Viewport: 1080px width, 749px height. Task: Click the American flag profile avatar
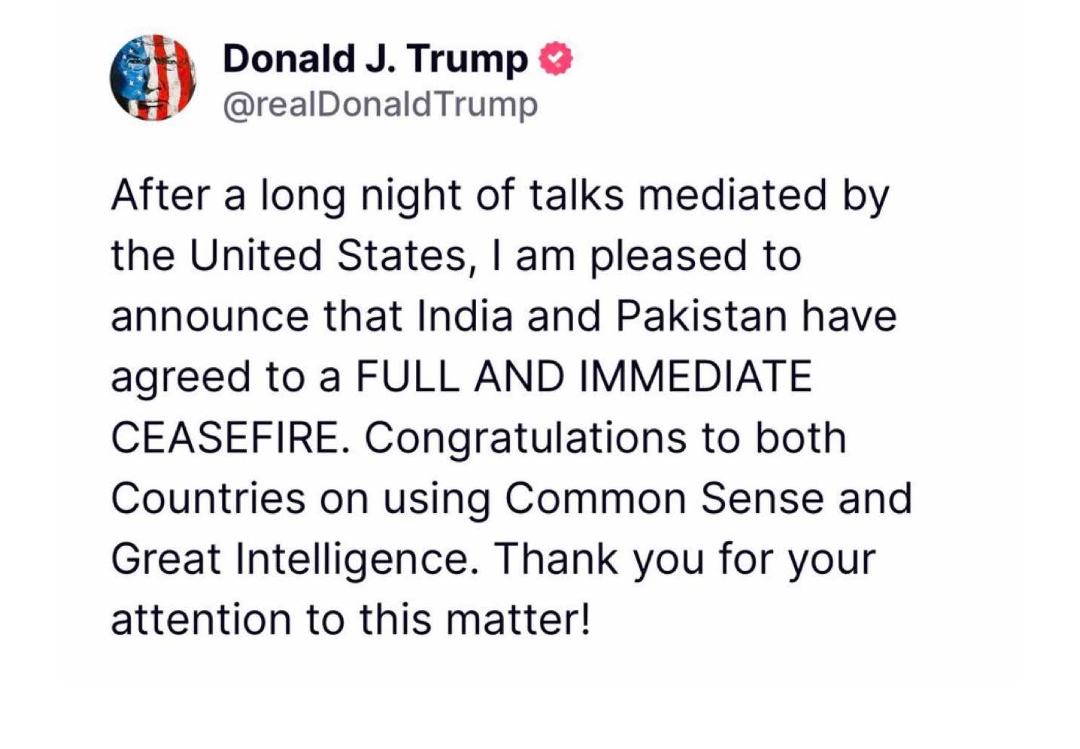pyautogui.click(x=152, y=77)
